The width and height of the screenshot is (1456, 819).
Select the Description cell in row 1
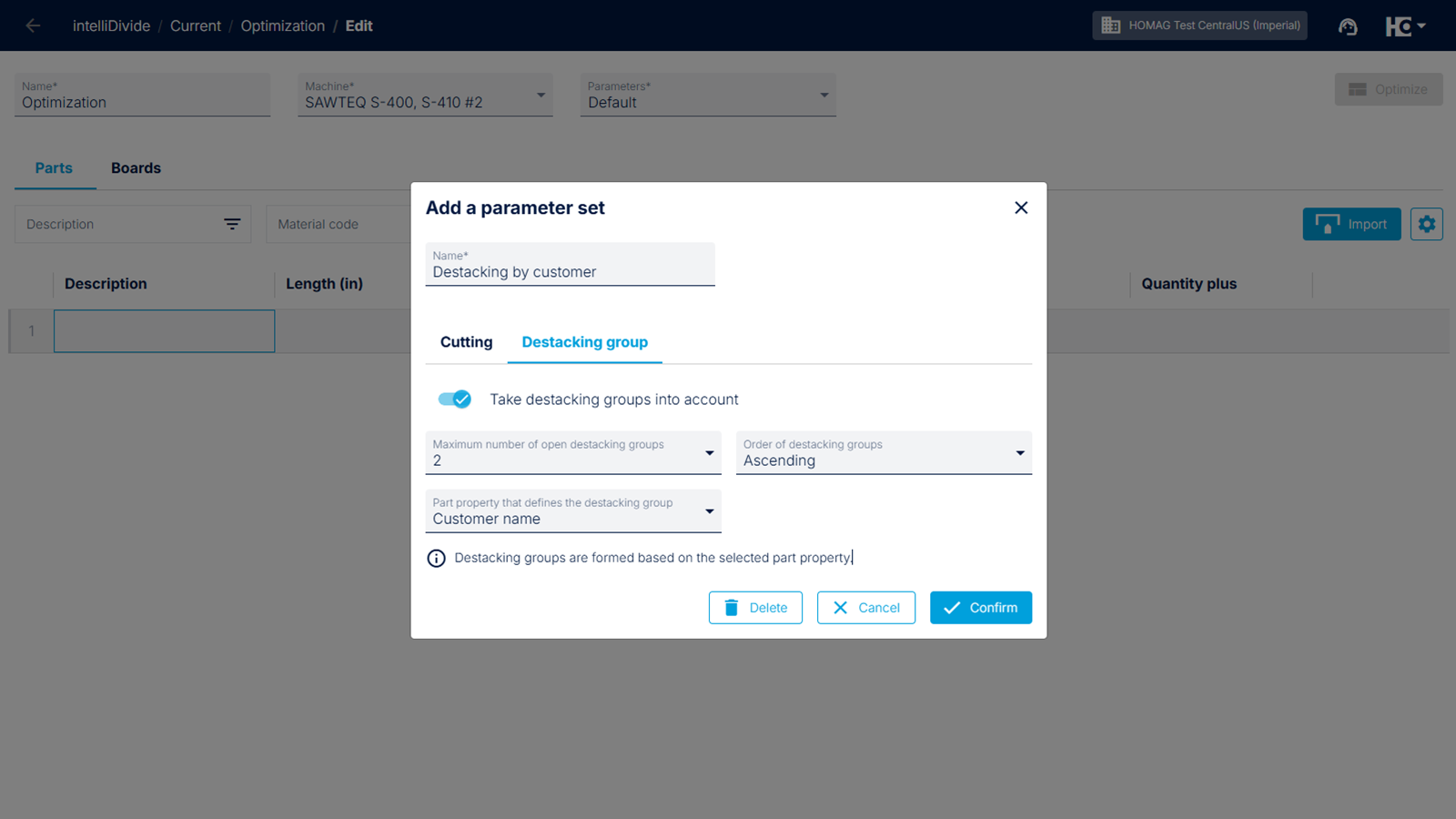(x=164, y=331)
